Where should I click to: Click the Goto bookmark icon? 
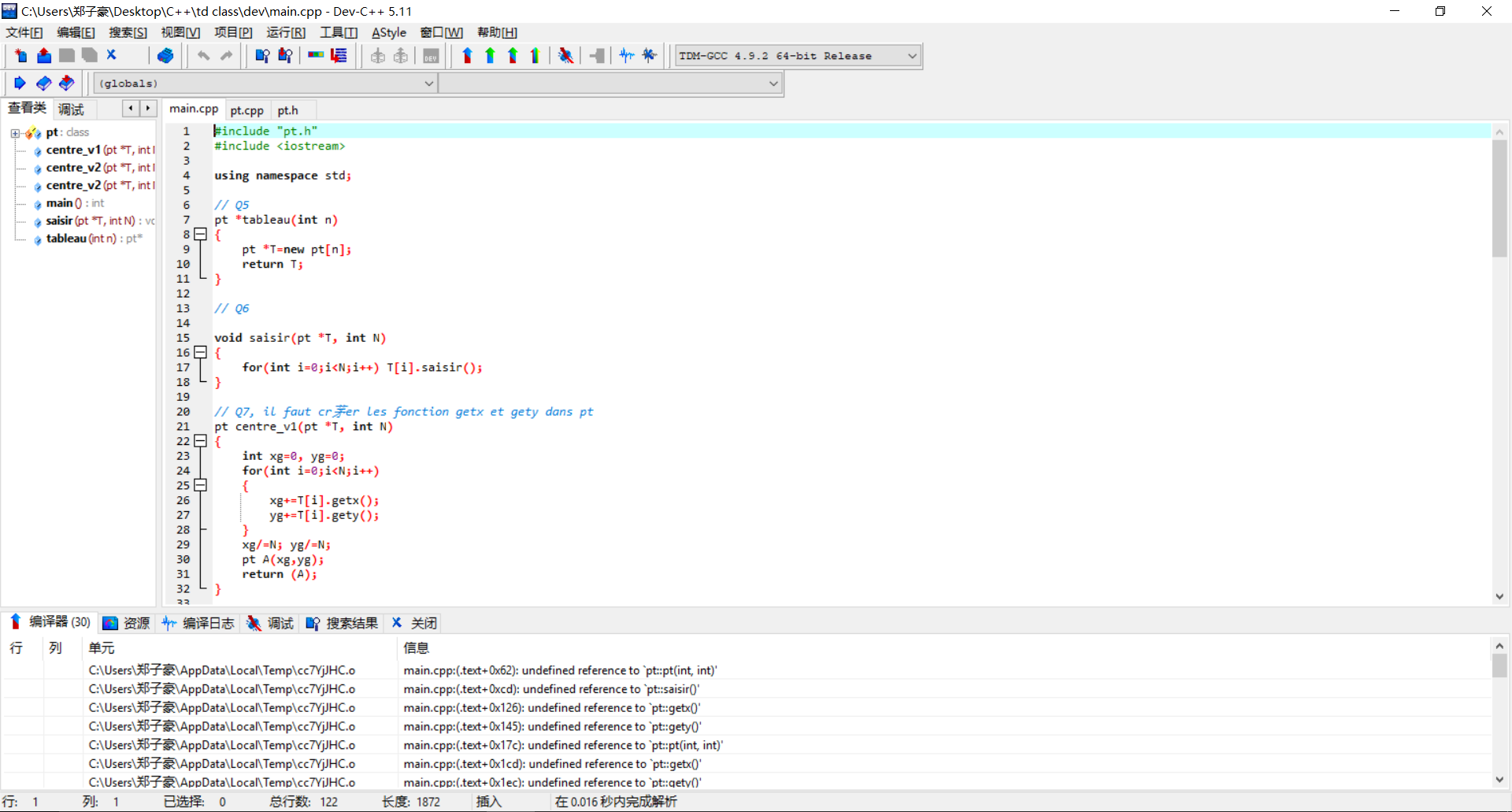click(67, 83)
